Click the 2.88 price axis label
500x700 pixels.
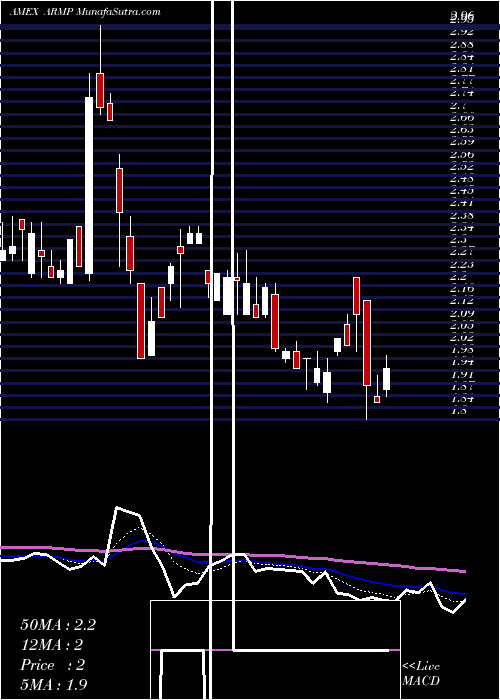click(x=462, y=44)
